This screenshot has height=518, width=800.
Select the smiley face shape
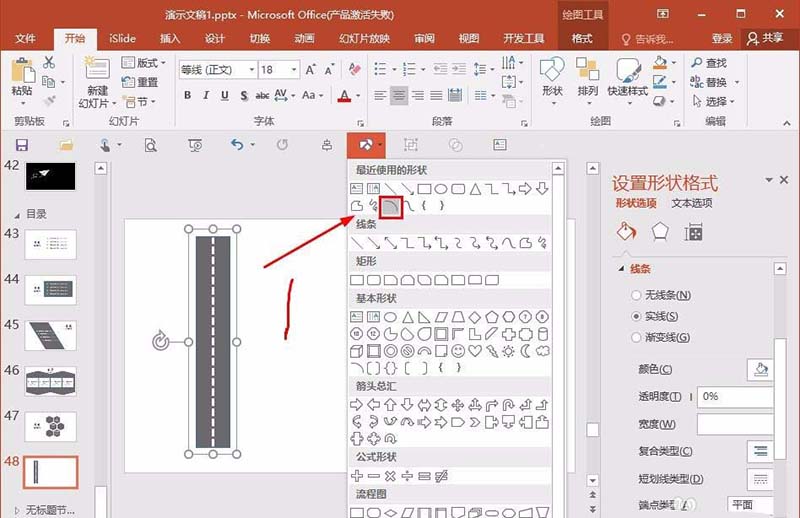pos(458,351)
